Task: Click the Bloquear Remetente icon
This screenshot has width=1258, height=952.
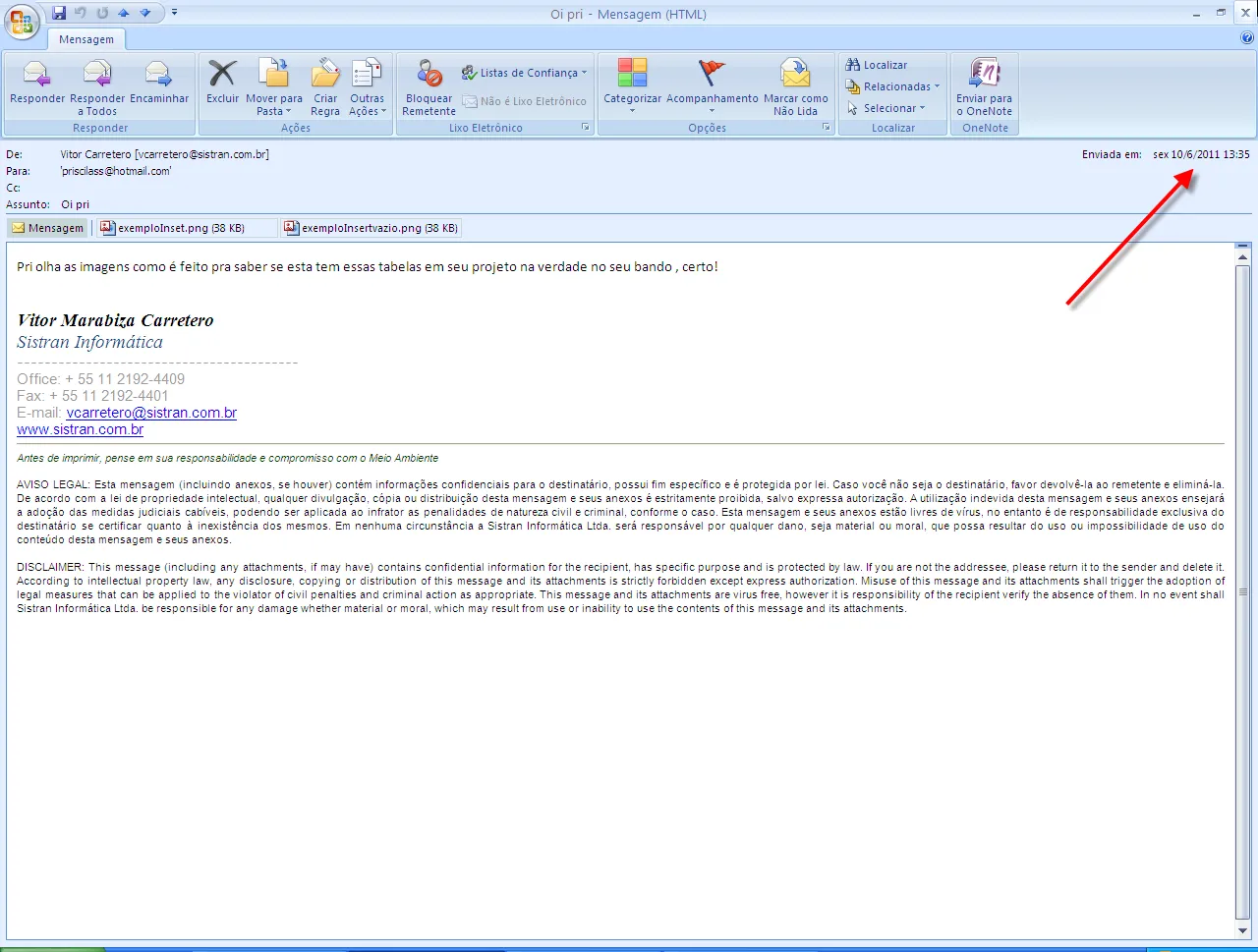Action: (429, 87)
